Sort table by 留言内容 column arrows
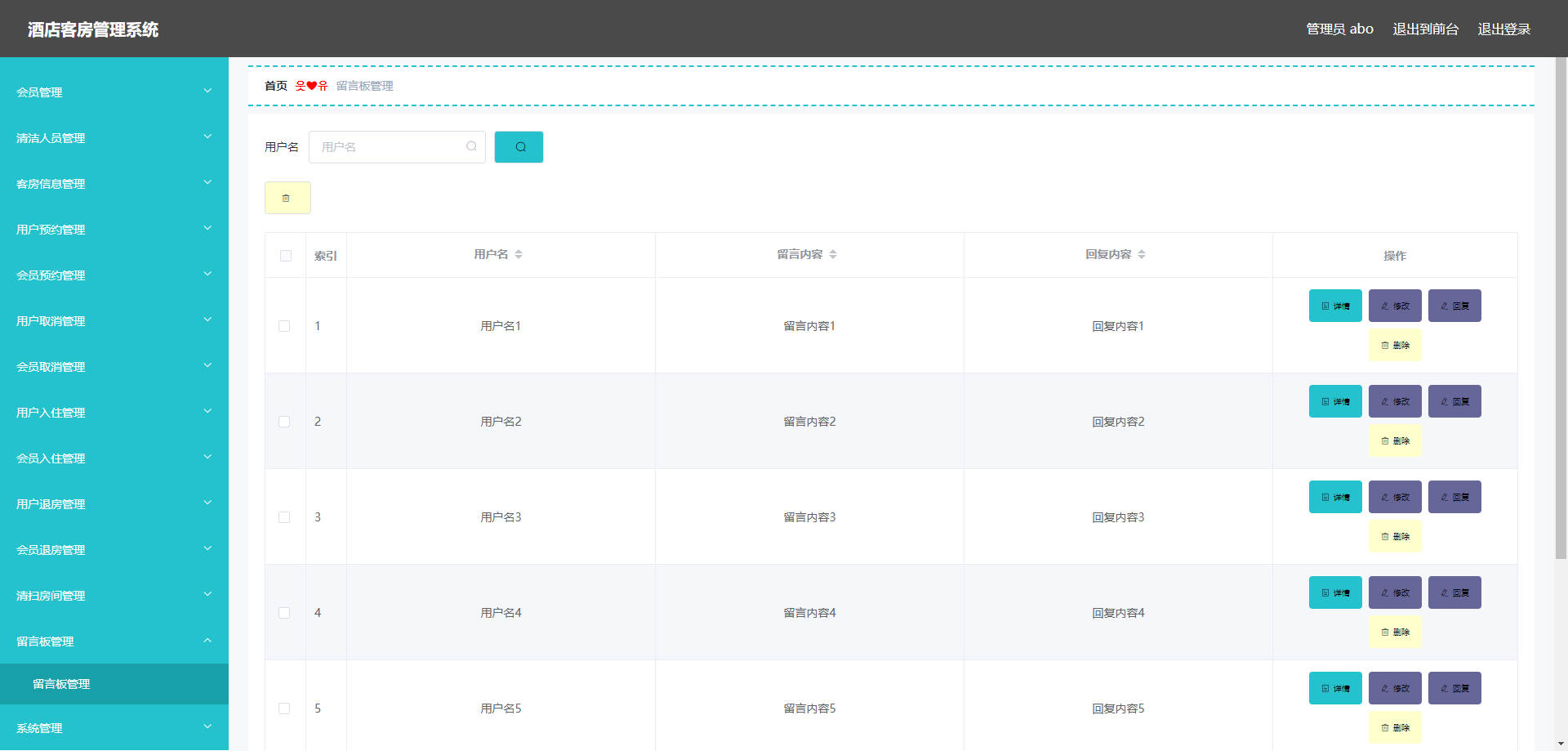The width and height of the screenshot is (1568, 751). (833, 254)
